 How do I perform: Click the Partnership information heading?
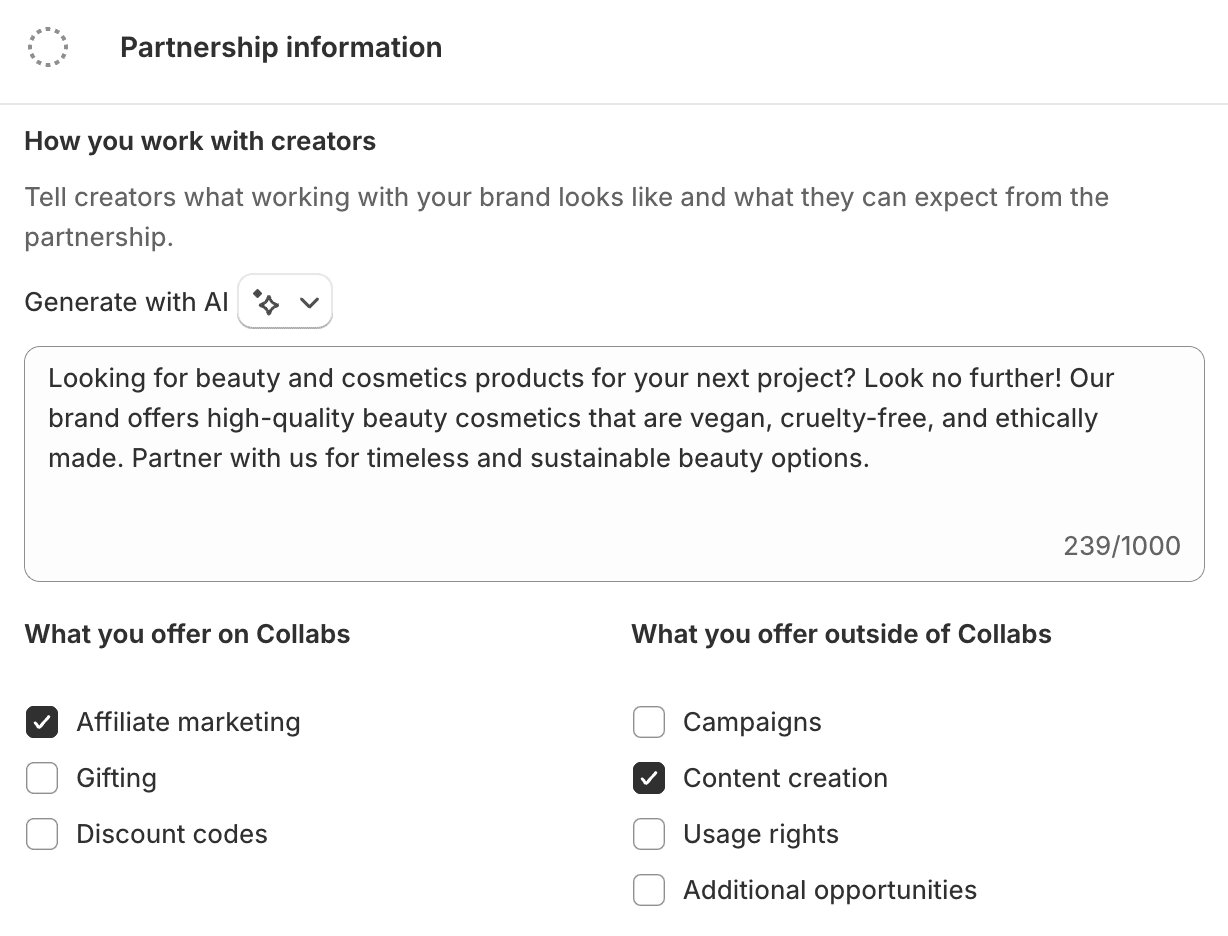[281, 47]
